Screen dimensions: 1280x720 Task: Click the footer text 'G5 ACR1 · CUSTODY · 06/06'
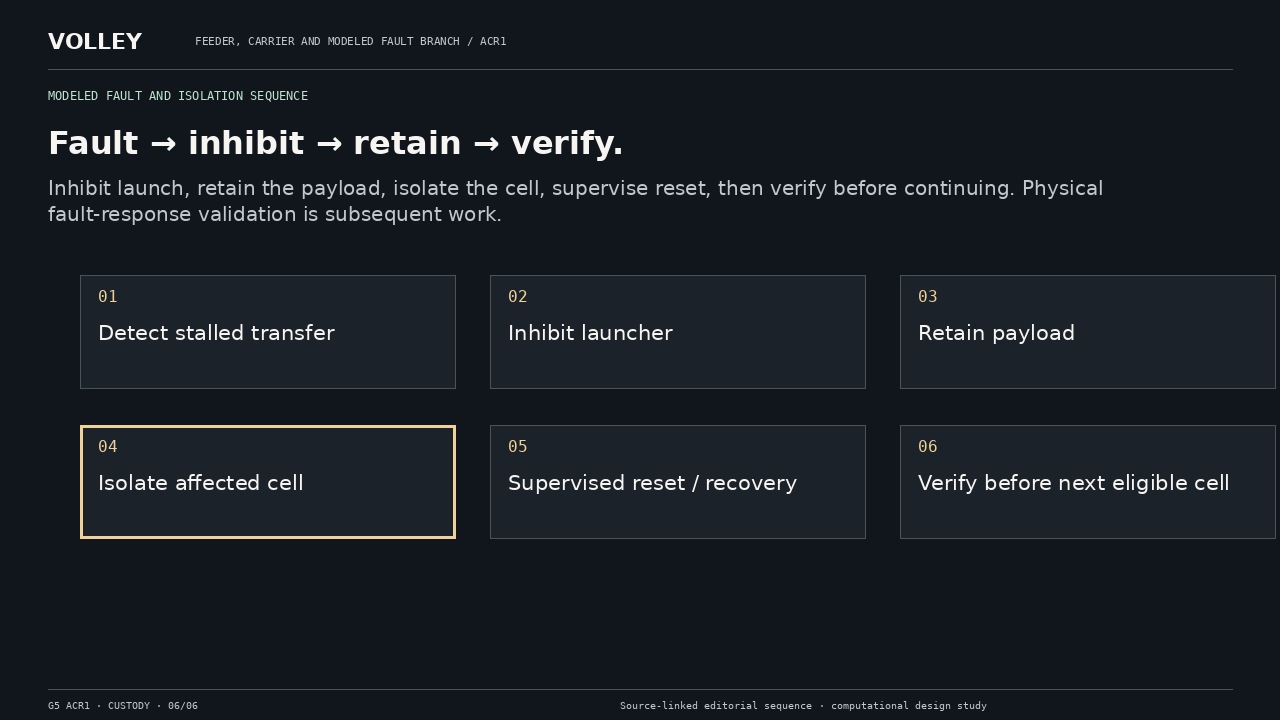123,706
